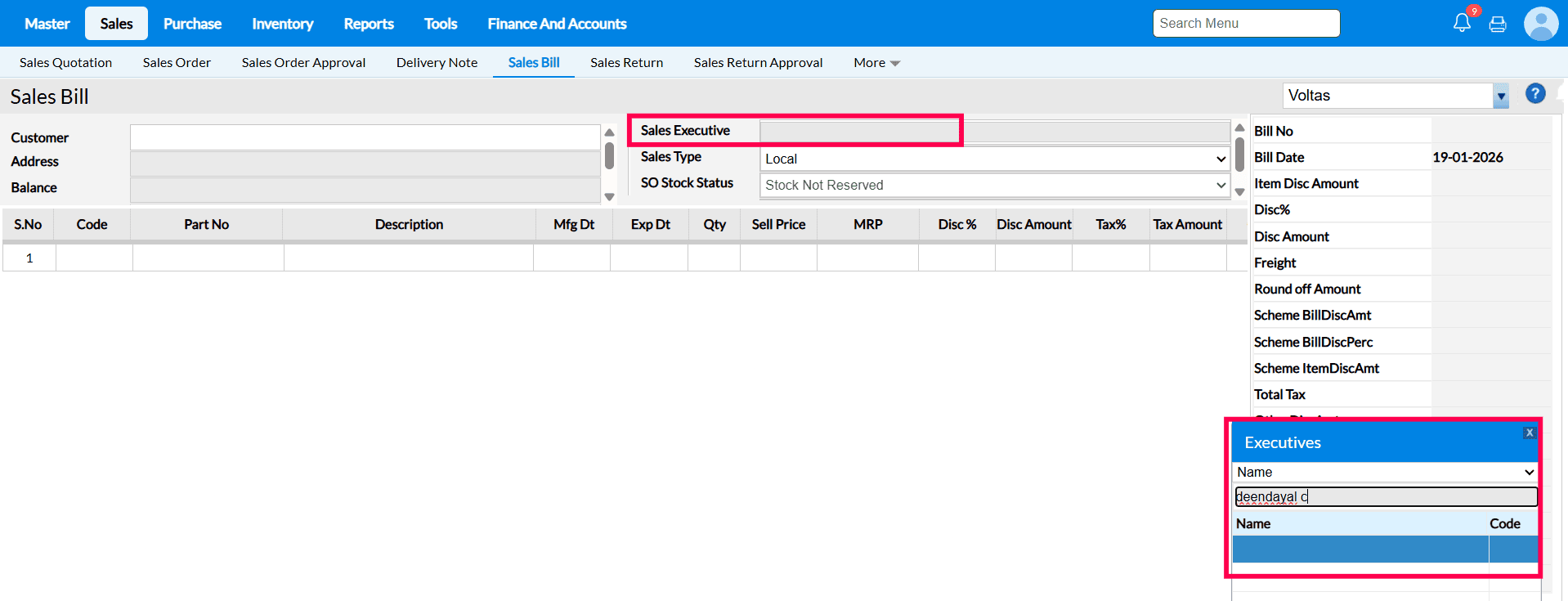Open the SO Stock Status dropdown
1568x601 pixels.
point(994,185)
